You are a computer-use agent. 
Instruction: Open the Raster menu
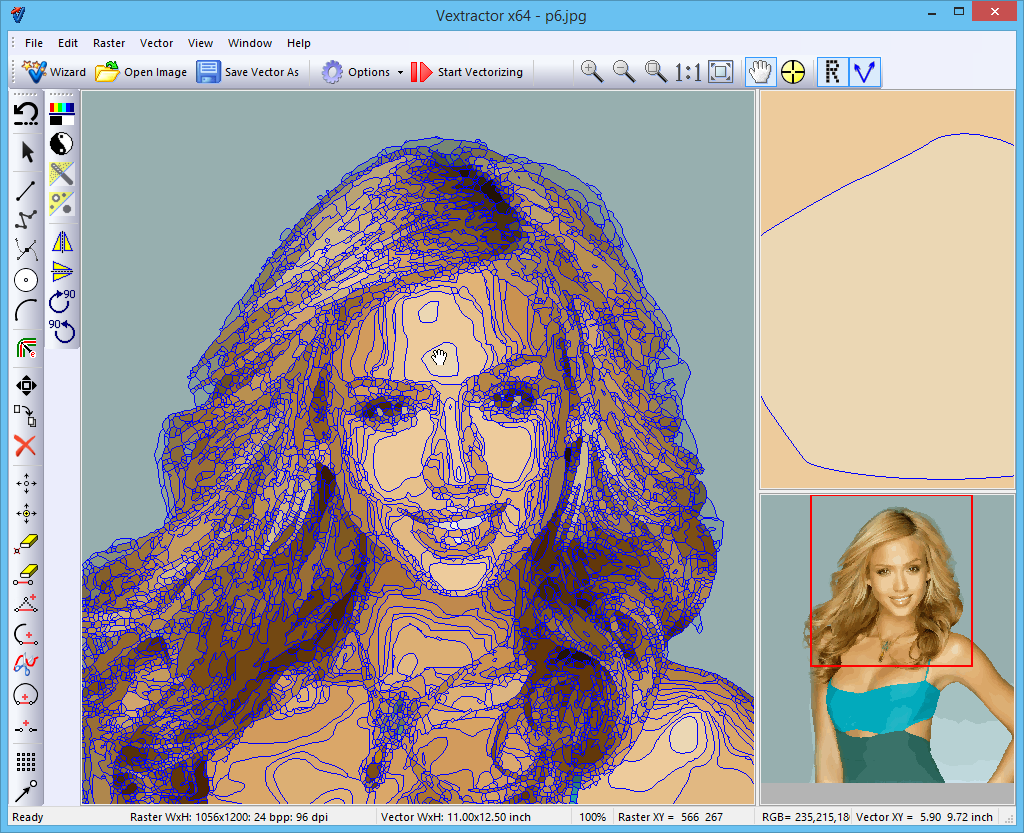[109, 43]
